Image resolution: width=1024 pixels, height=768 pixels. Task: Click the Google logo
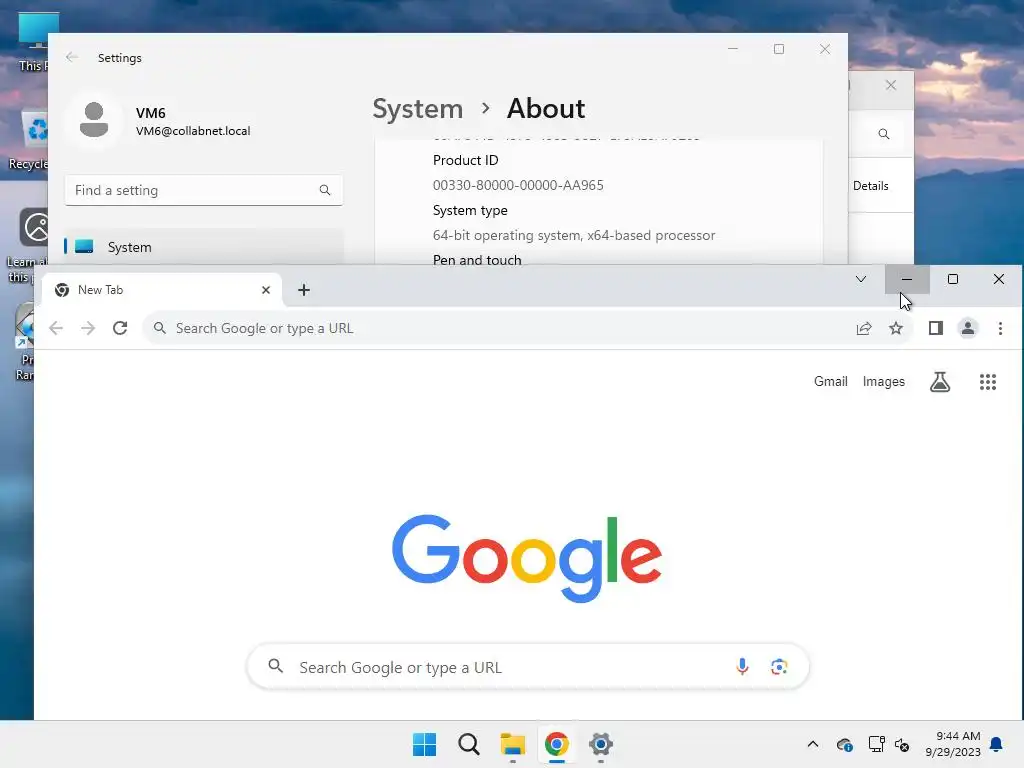[527, 558]
